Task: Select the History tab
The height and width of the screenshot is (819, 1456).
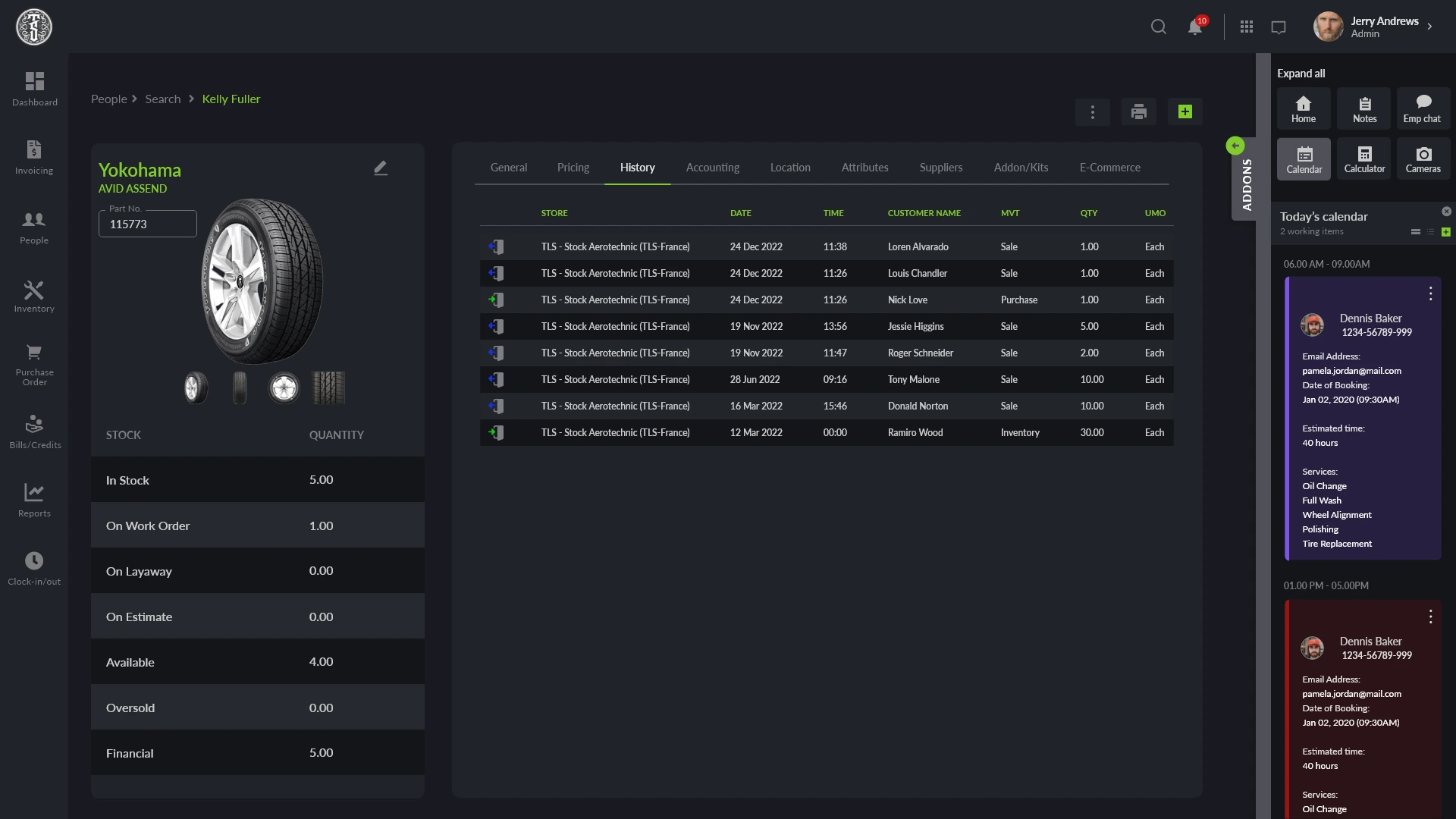Action: point(637,168)
